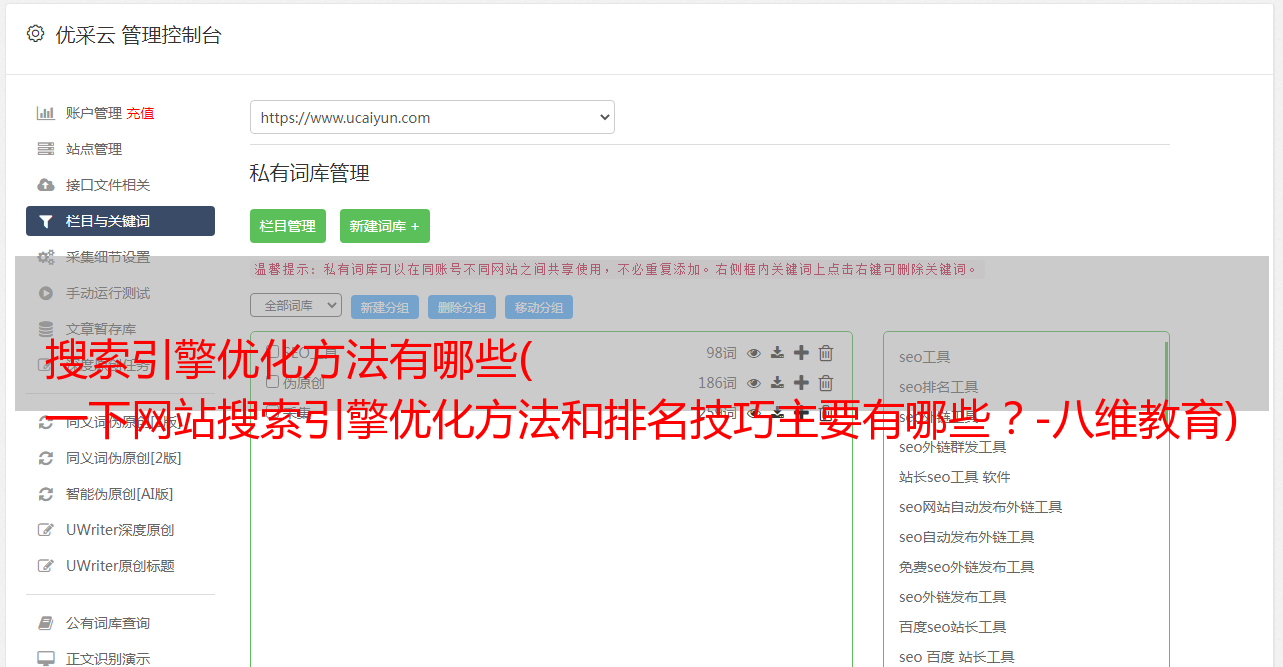Viewport: 1283px width, 667px height.
Task: Click the bar chart icon for 账户管理
Action: point(45,113)
